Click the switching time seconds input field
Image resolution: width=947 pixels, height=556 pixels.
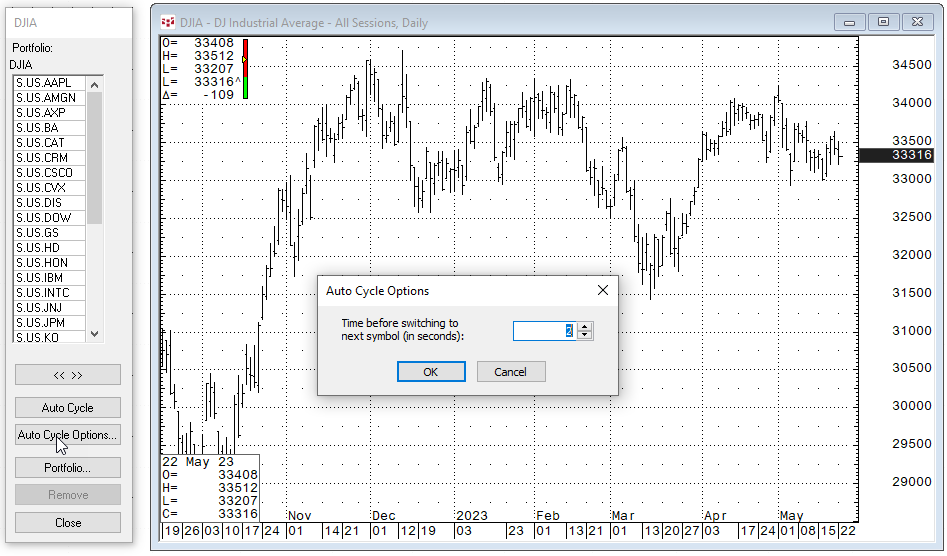tap(543, 331)
